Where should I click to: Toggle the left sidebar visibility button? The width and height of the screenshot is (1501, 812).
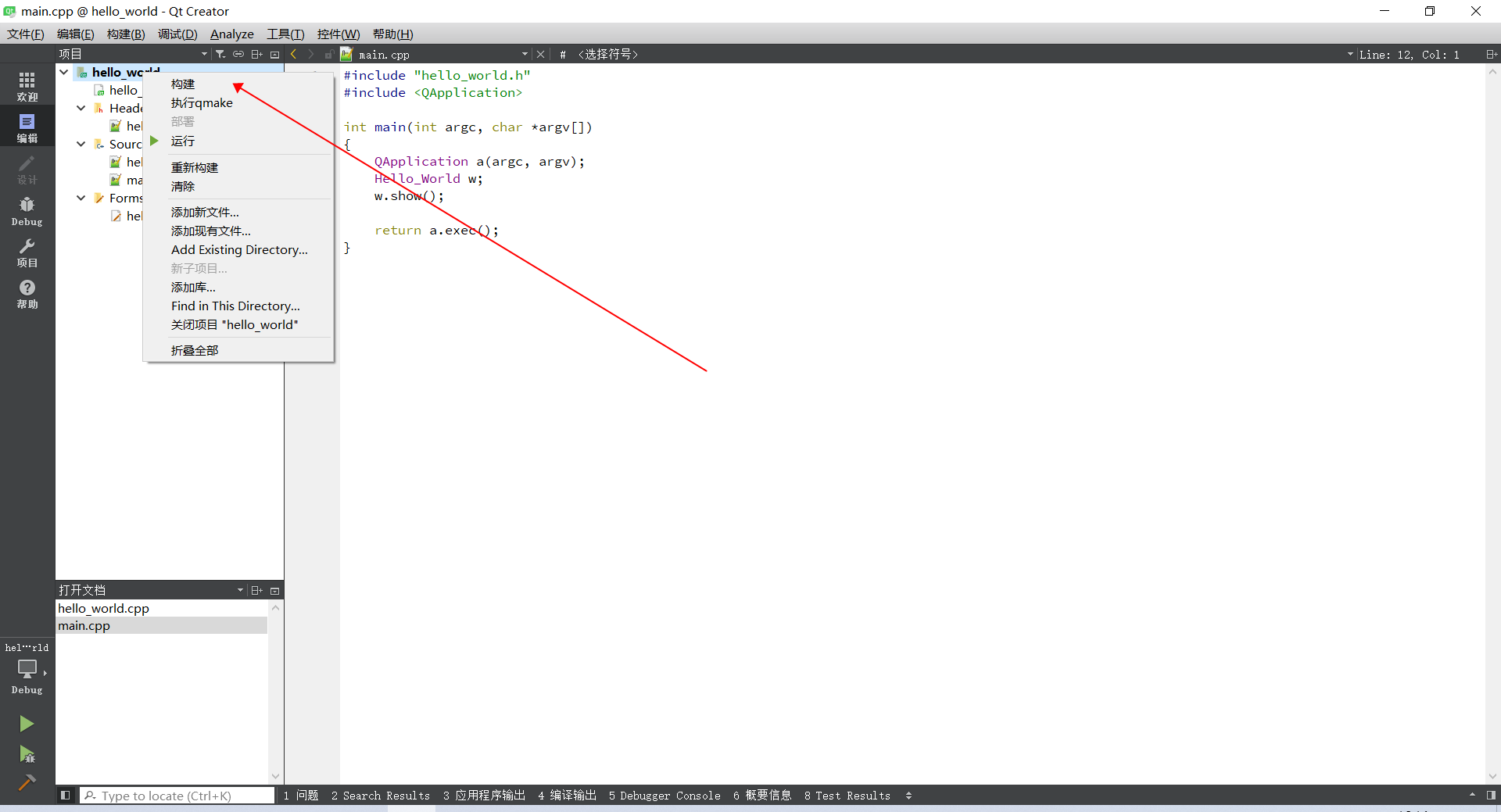pyautogui.click(x=66, y=796)
